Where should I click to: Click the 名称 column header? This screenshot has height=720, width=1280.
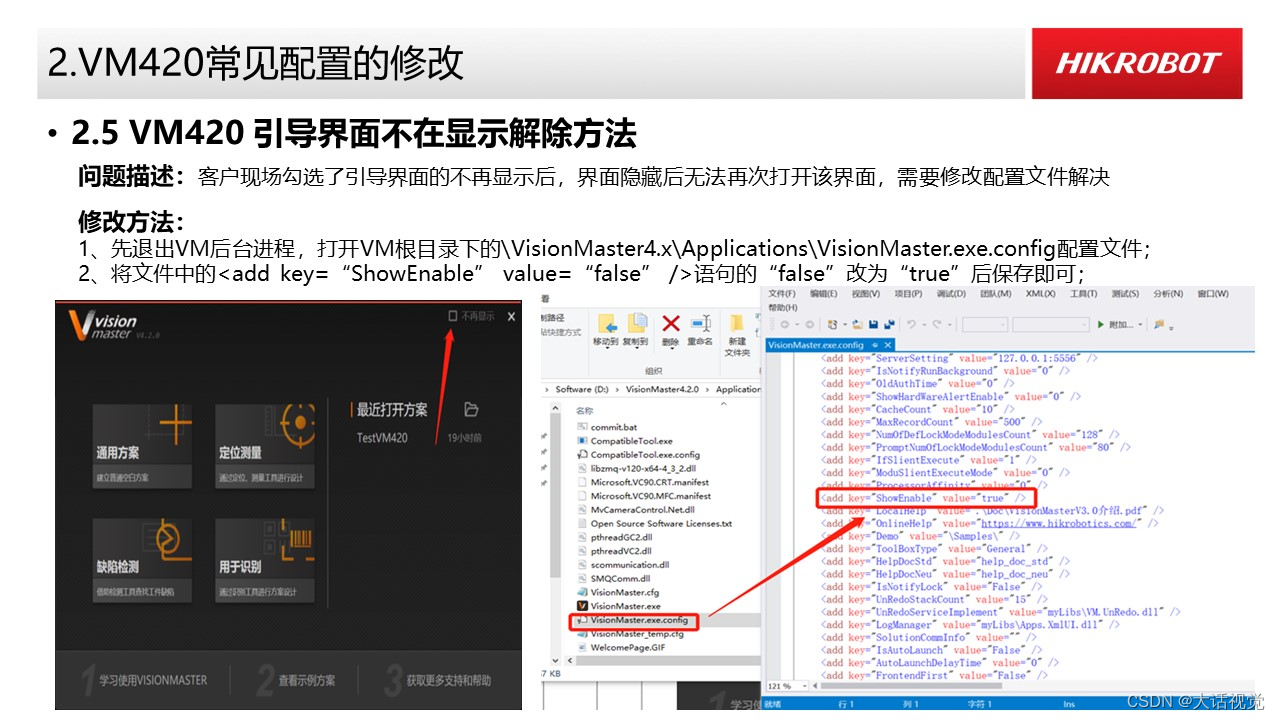[x=585, y=410]
